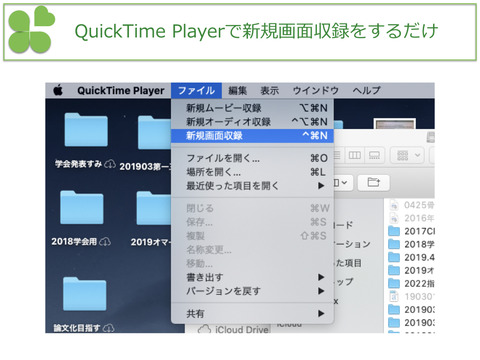Choose ファイルを開く… menu entry
The width and height of the screenshot is (480, 360).
pyautogui.click(x=252, y=158)
